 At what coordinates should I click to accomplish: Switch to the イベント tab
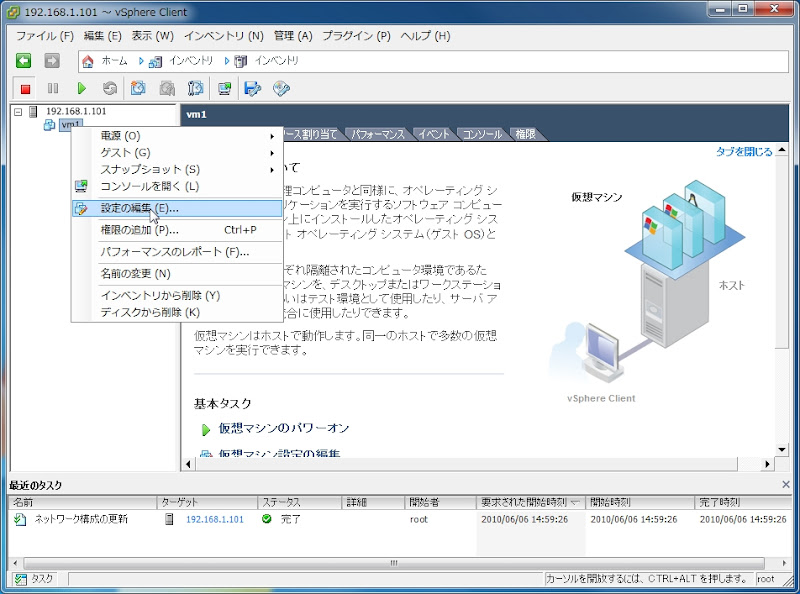pyautogui.click(x=434, y=134)
